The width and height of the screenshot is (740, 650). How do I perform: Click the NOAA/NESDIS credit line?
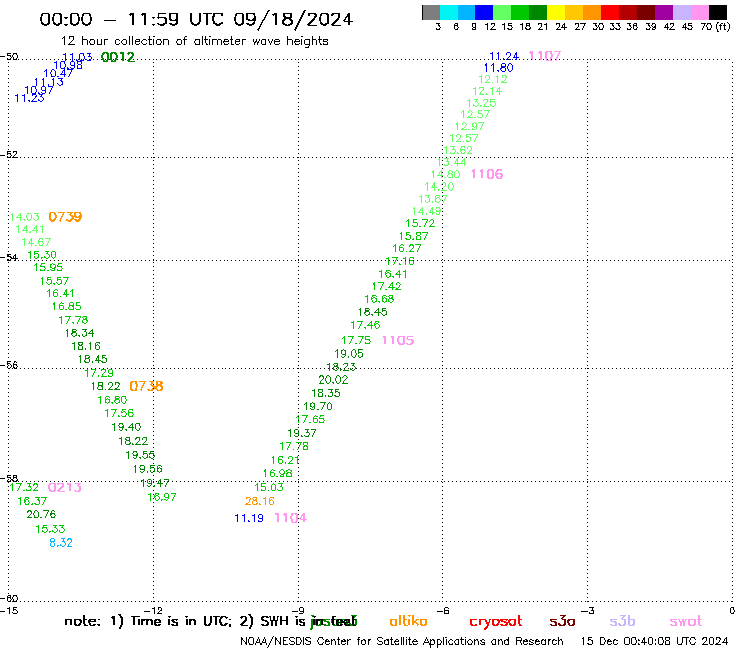[x=402, y=642]
